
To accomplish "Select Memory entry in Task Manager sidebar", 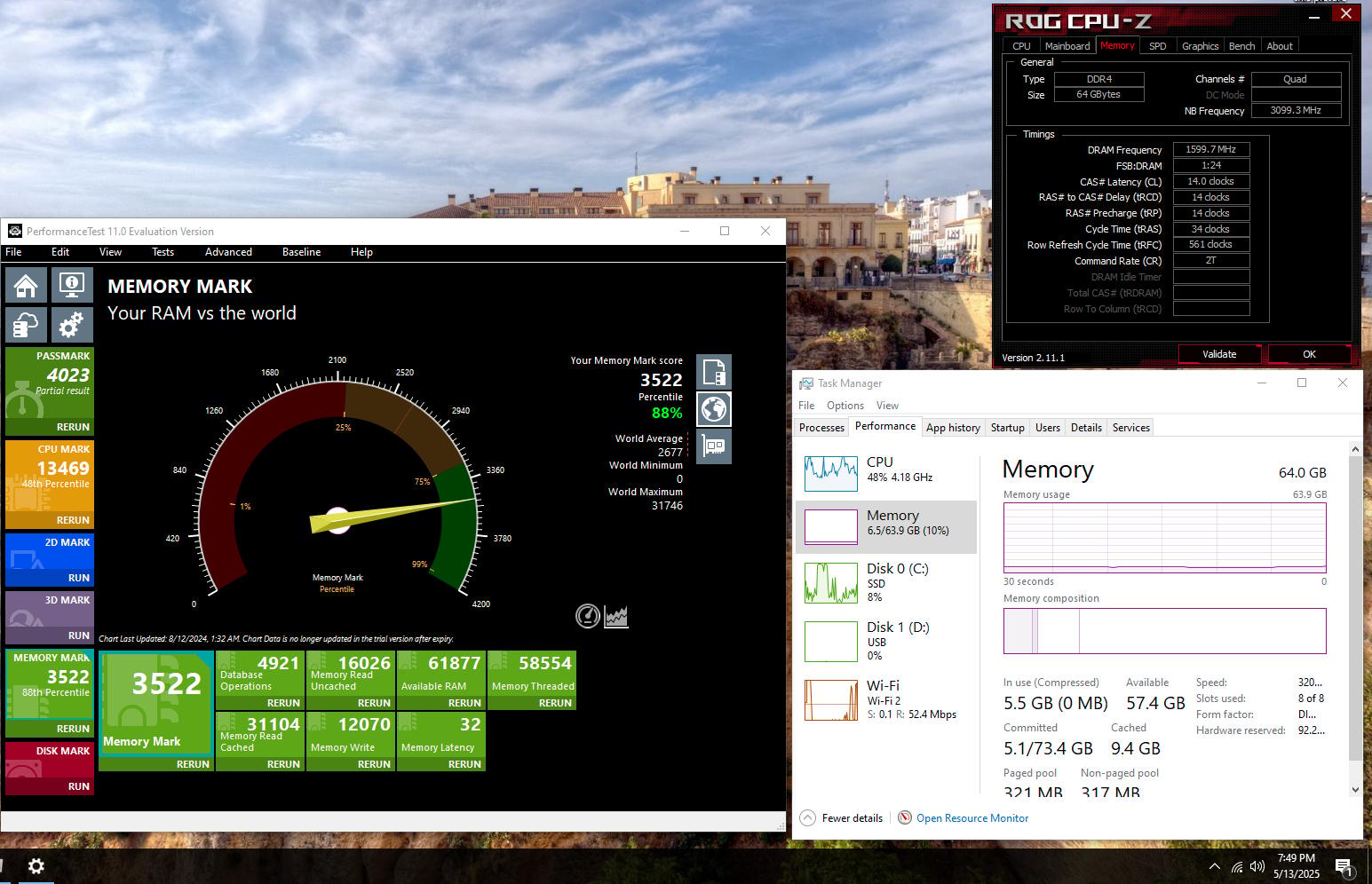I will tap(886, 526).
